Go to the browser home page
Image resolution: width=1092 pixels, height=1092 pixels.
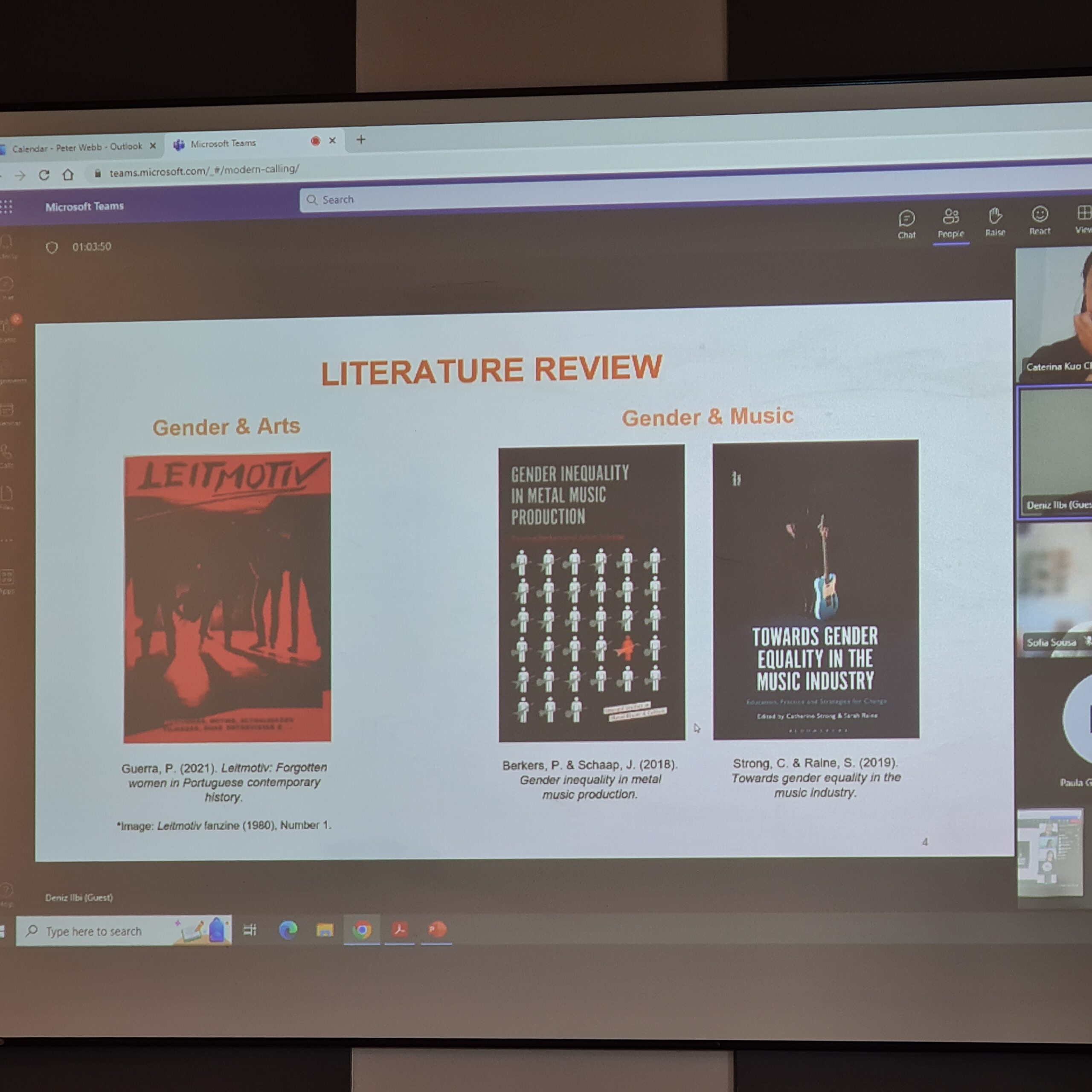pyautogui.click(x=68, y=174)
